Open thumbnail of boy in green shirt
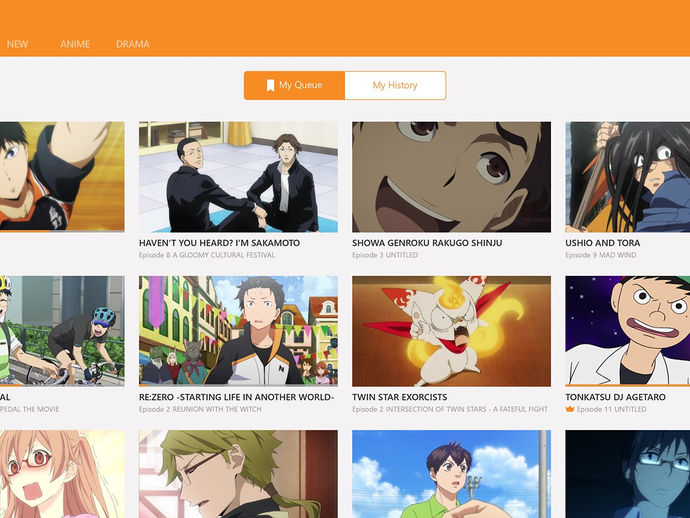The height and width of the screenshot is (518, 690). [451, 474]
